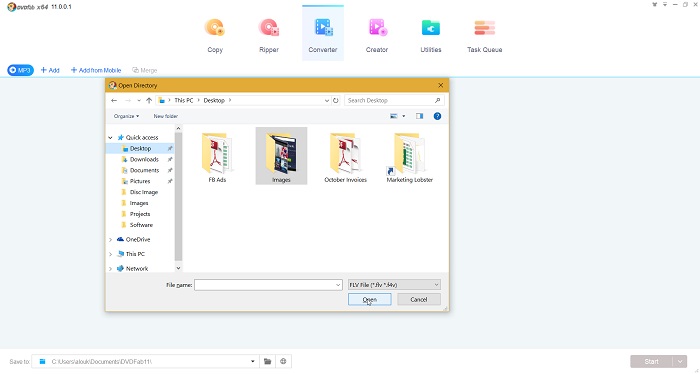Refresh the Desktop folder view
700x374 pixels.
(x=336, y=100)
